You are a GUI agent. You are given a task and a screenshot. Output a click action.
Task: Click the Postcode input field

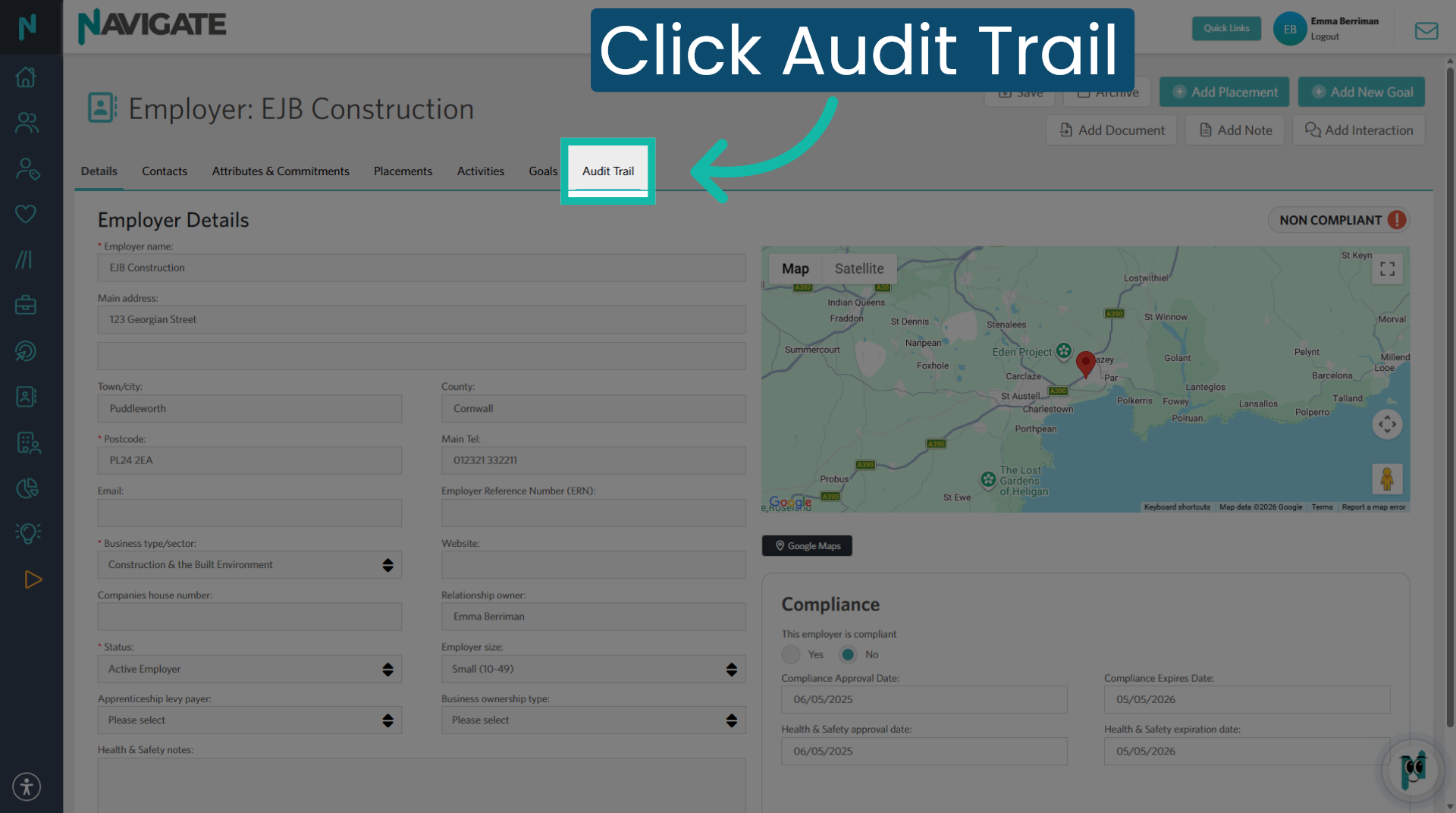[x=249, y=460]
